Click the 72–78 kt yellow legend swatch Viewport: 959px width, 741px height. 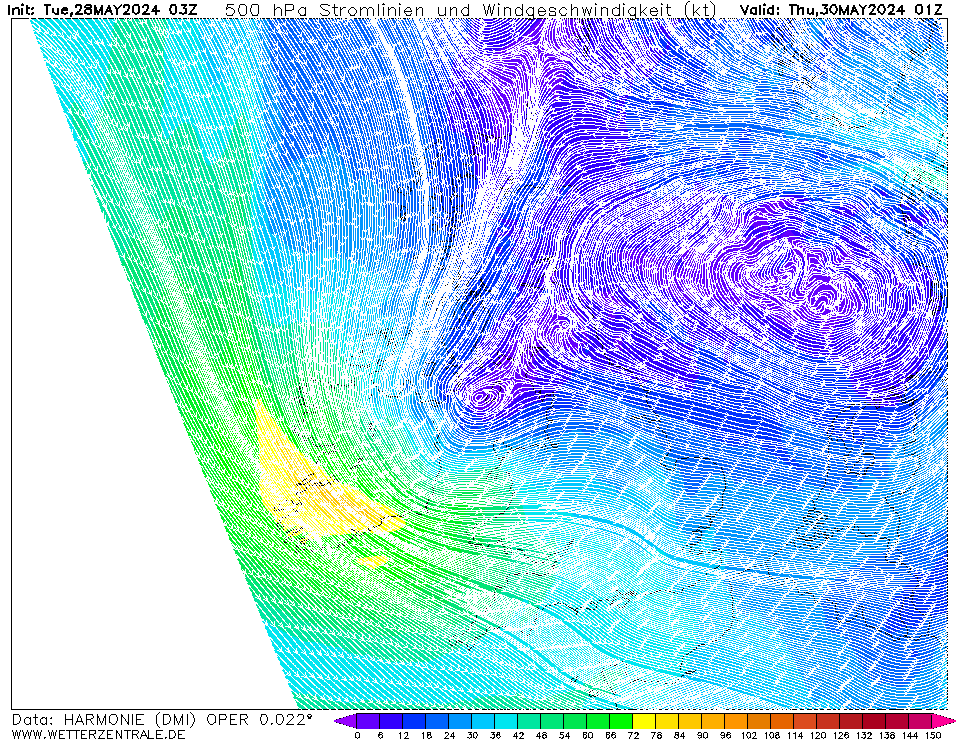645,721
